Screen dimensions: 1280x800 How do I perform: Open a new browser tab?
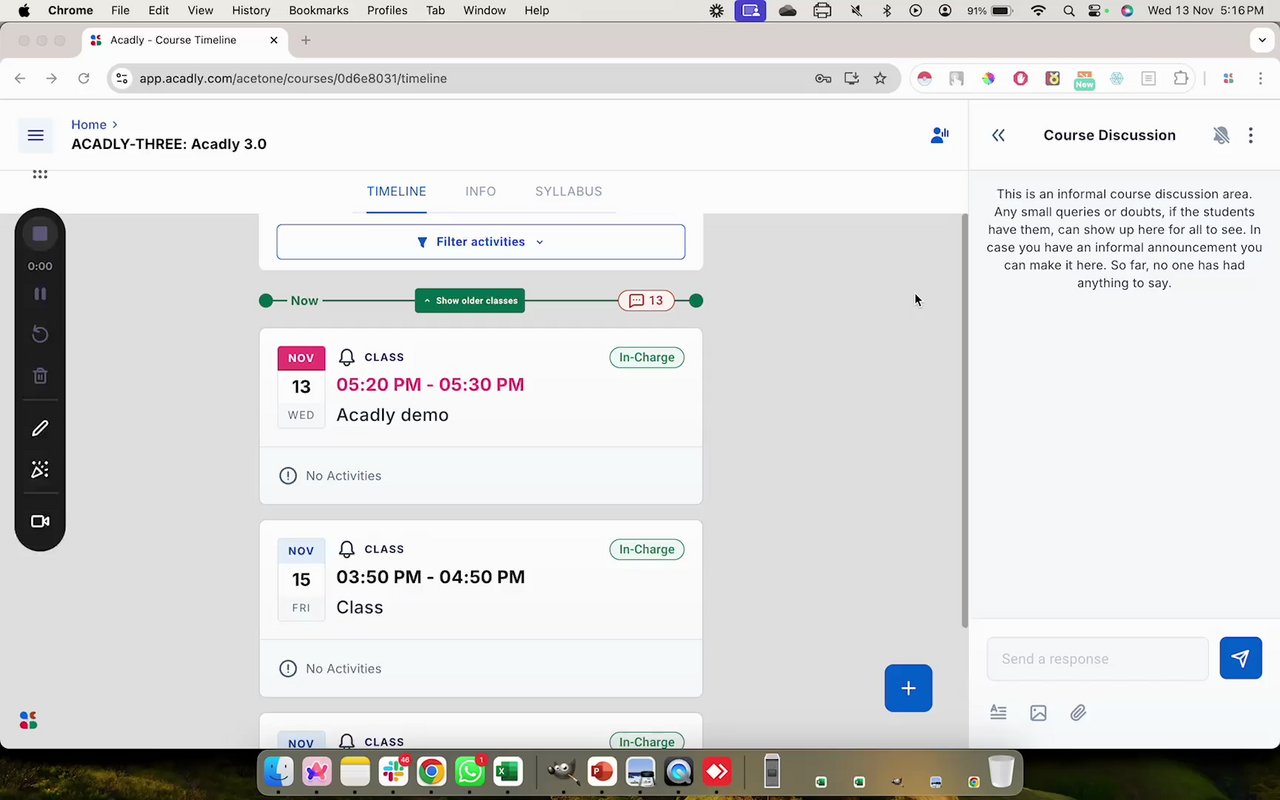click(x=306, y=40)
